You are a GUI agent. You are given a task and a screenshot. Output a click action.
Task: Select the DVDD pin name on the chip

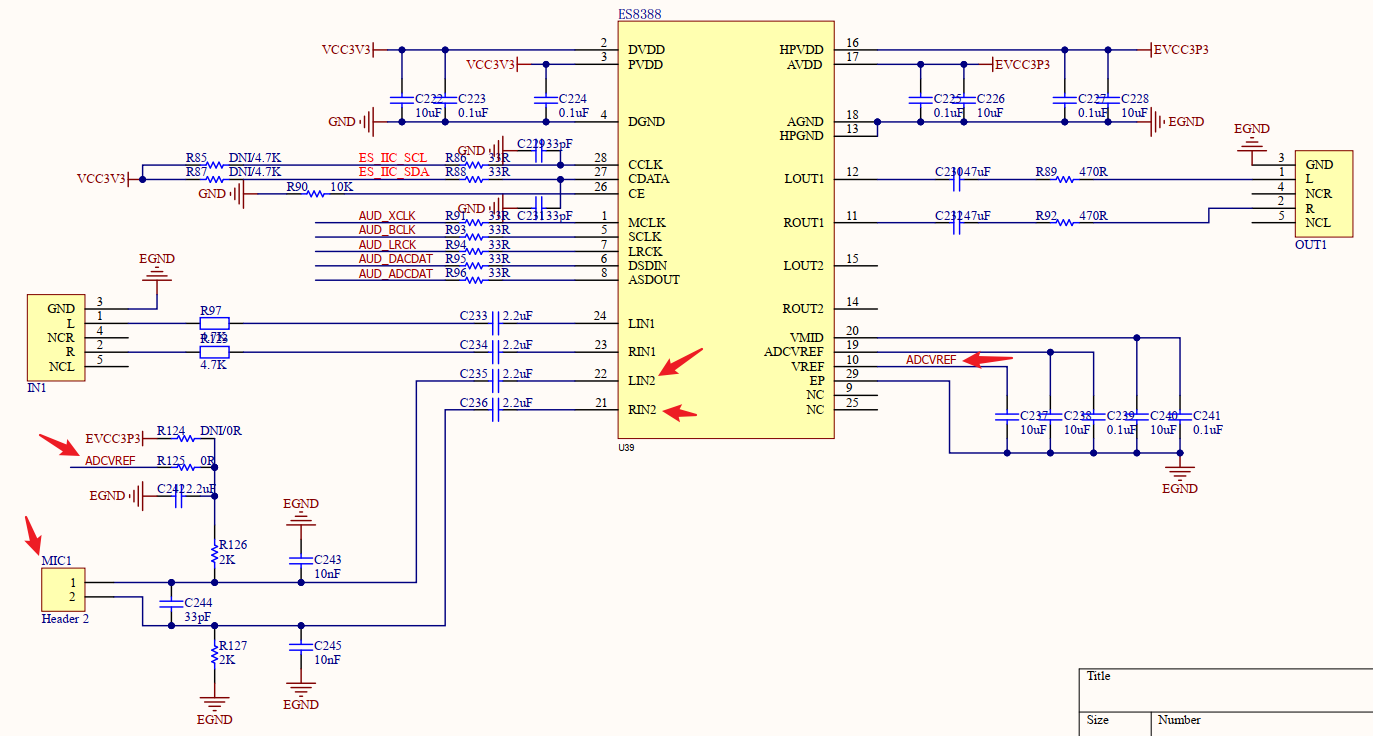[x=647, y=50]
